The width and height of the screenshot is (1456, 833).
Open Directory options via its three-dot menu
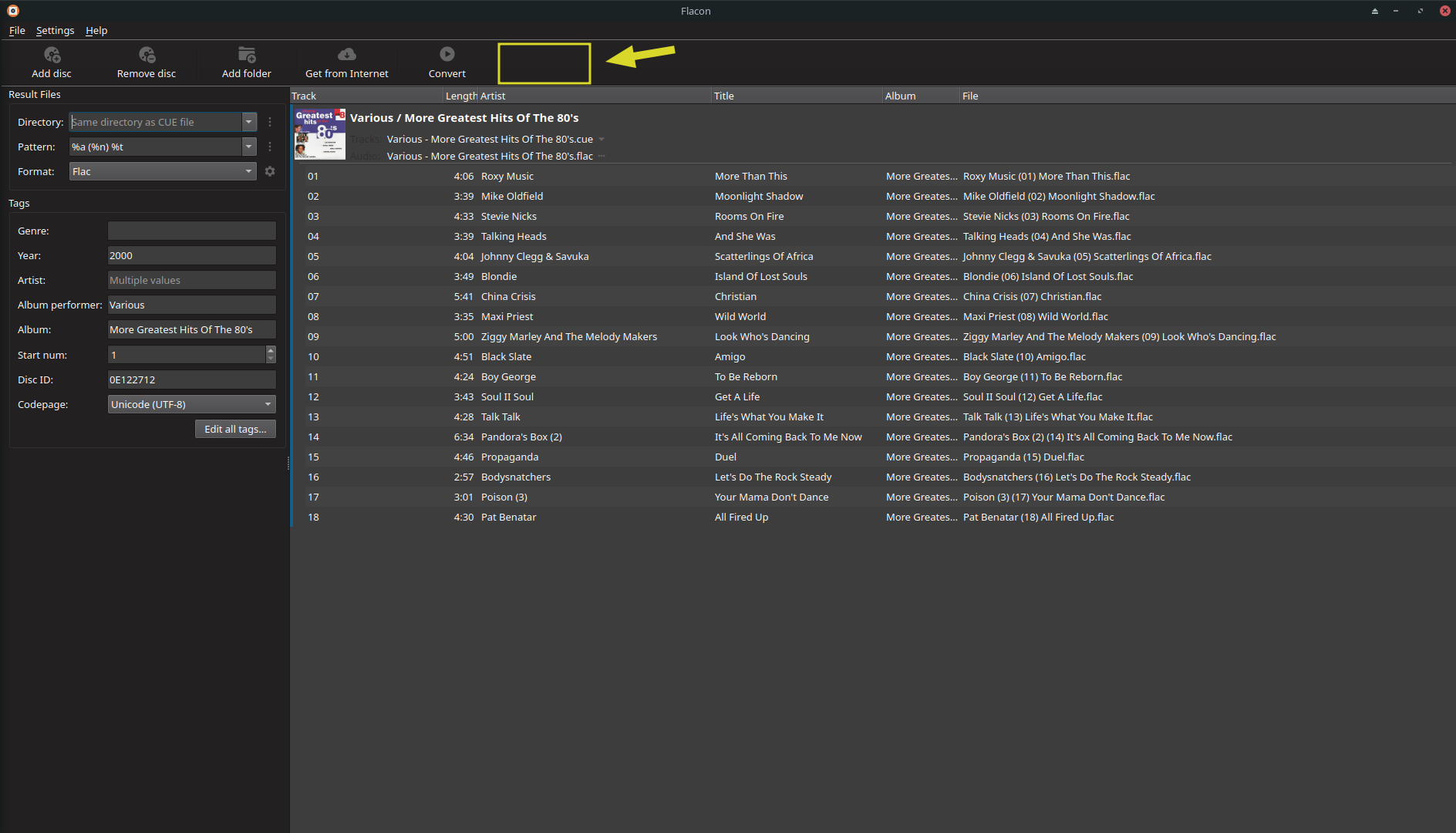[269, 122]
